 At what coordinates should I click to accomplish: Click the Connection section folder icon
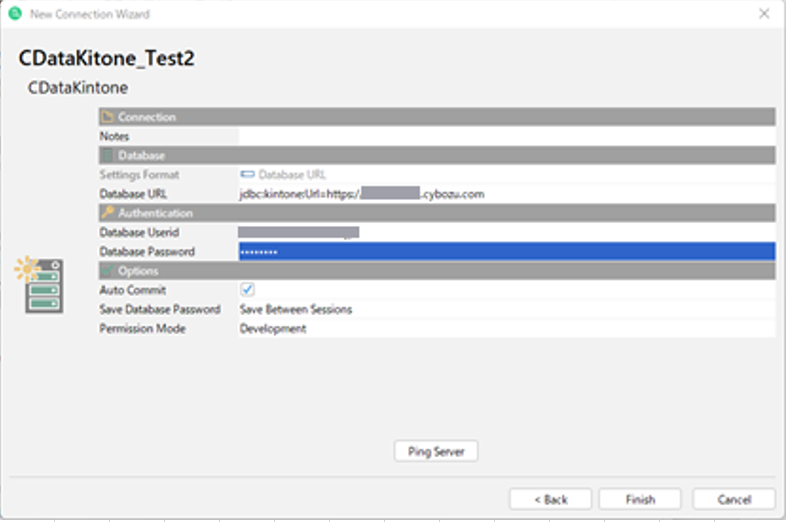tap(107, 117)
